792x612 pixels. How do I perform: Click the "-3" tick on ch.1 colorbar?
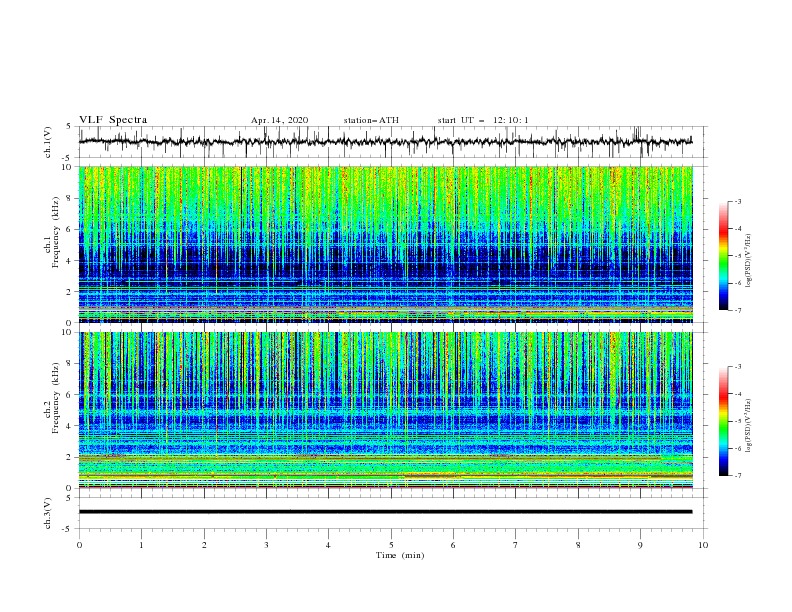(x=738, y=201)
